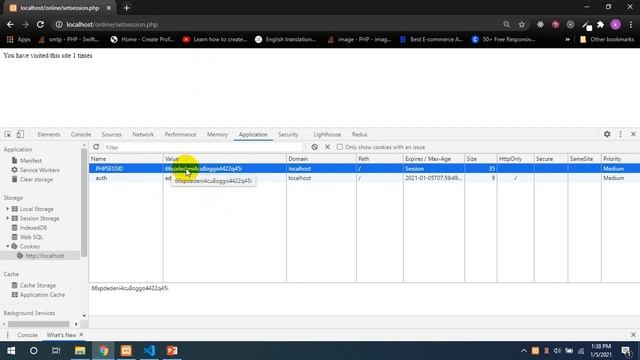Open the Security tab
Image resolution: width=640 pixels, height=360 pixels.
[x=288, y=134]
